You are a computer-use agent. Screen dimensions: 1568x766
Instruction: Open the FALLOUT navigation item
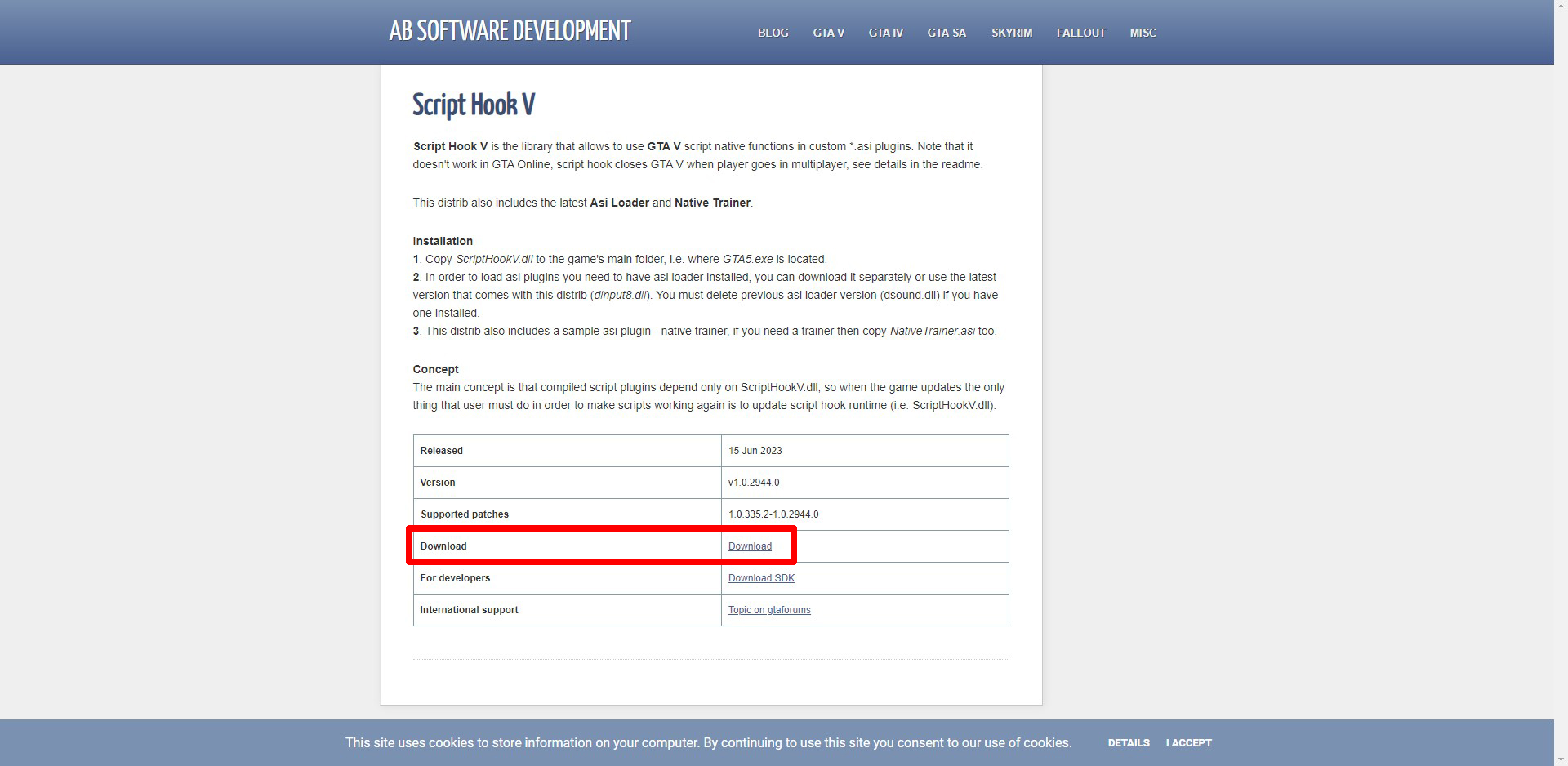1080,33
